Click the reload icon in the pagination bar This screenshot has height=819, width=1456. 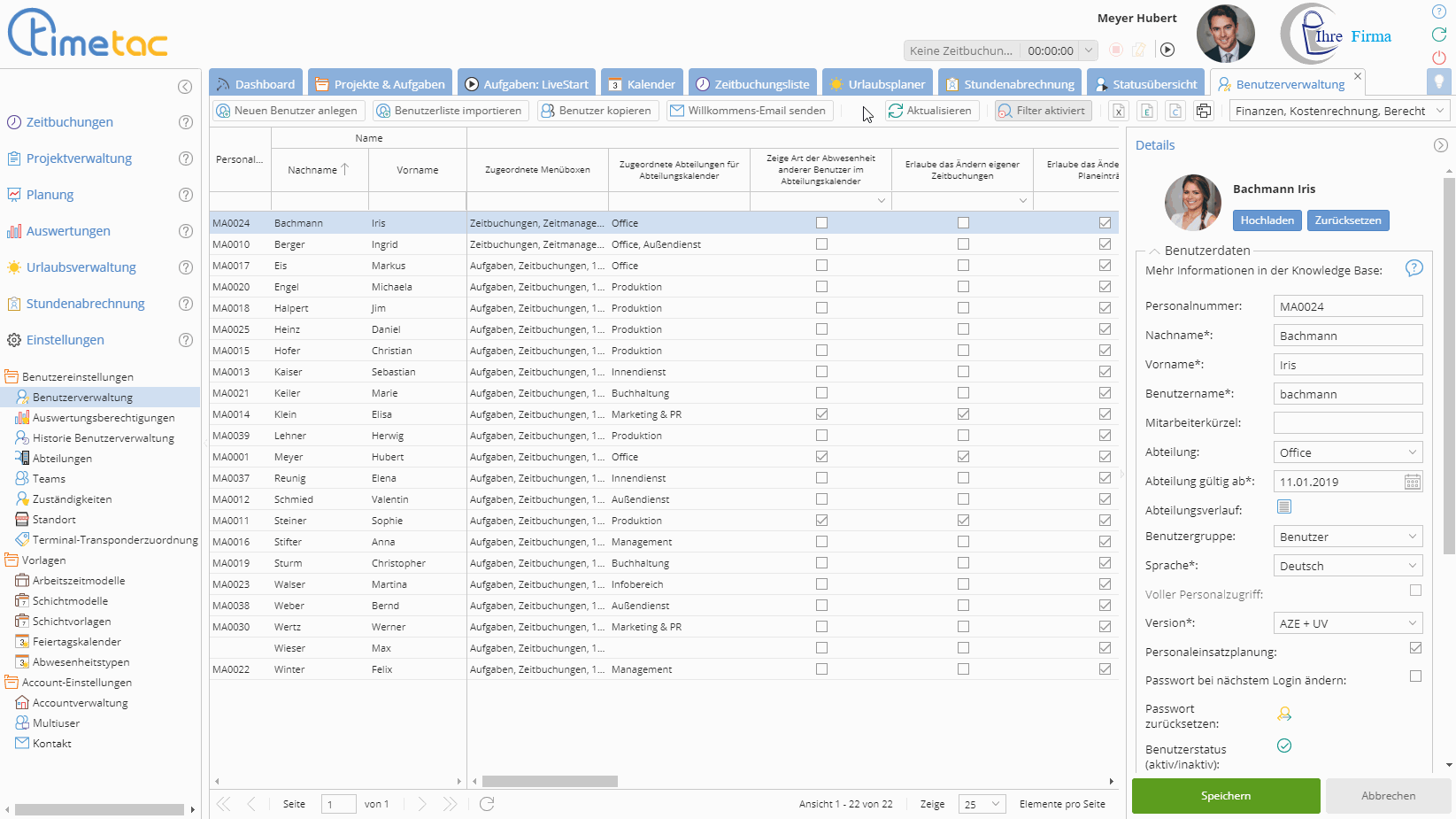coord(487,804)
